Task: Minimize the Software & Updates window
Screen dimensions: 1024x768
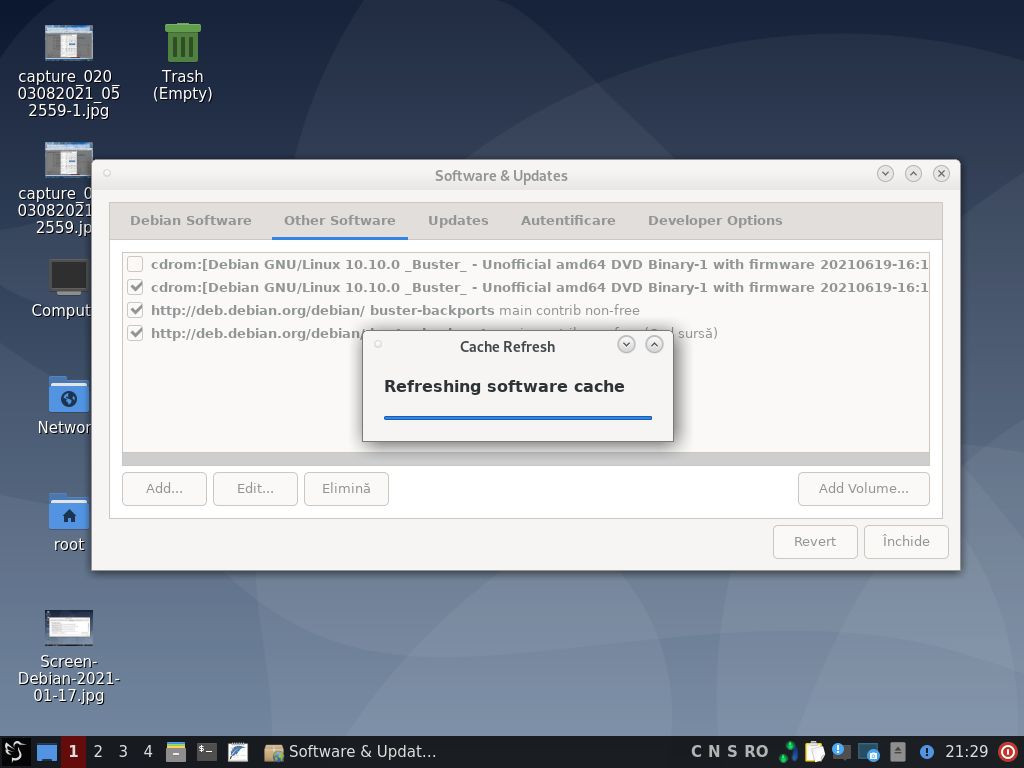Action: click(886, 173)
